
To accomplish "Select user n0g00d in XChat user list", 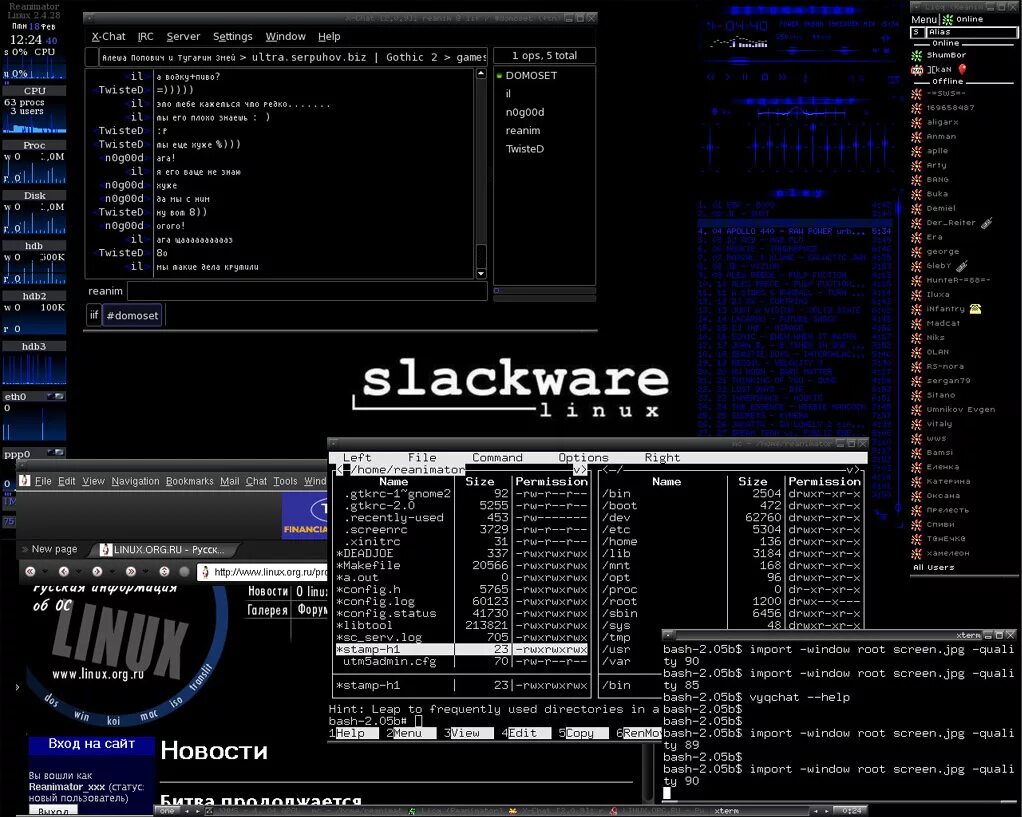I will (525, 112).
